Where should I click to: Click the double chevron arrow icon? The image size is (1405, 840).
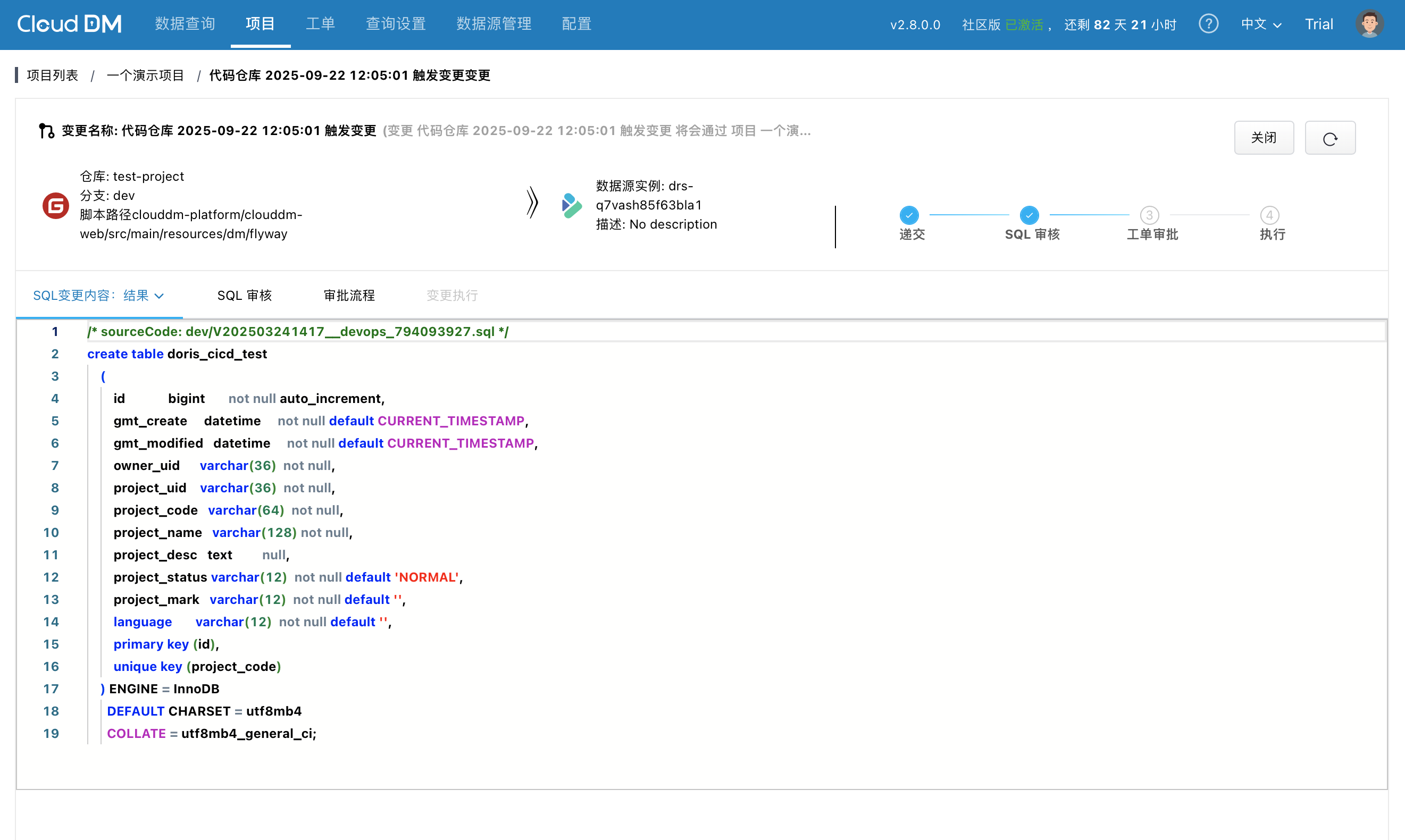tap(532, 202)
